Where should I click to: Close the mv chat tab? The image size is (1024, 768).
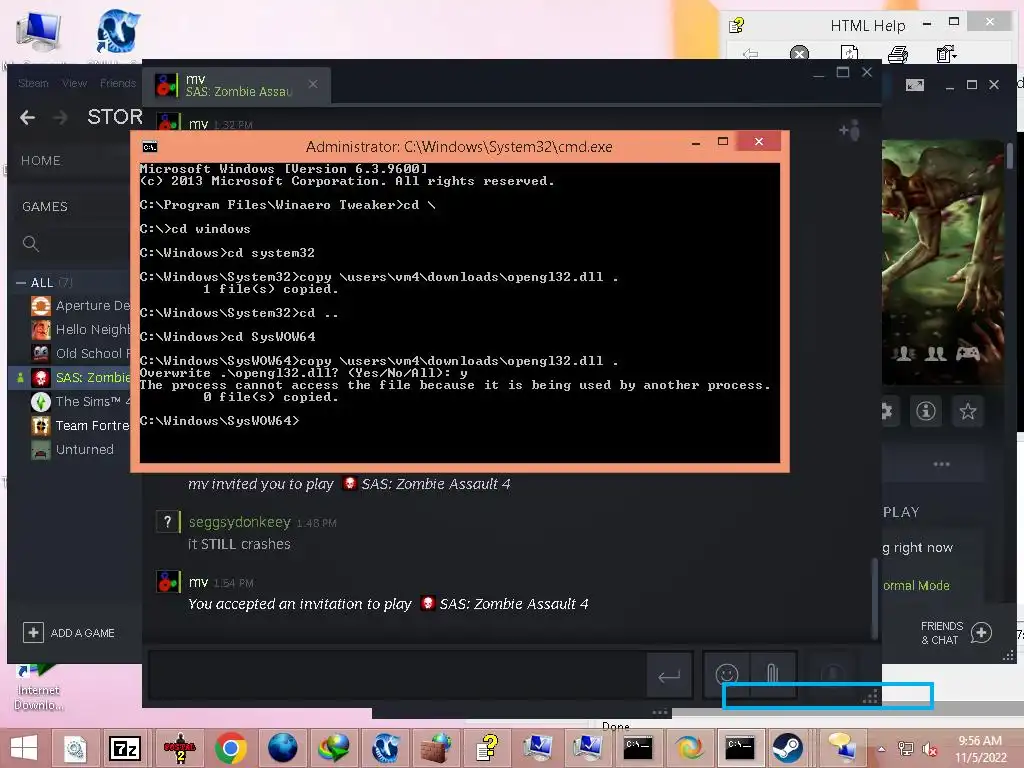coord(313,84)
